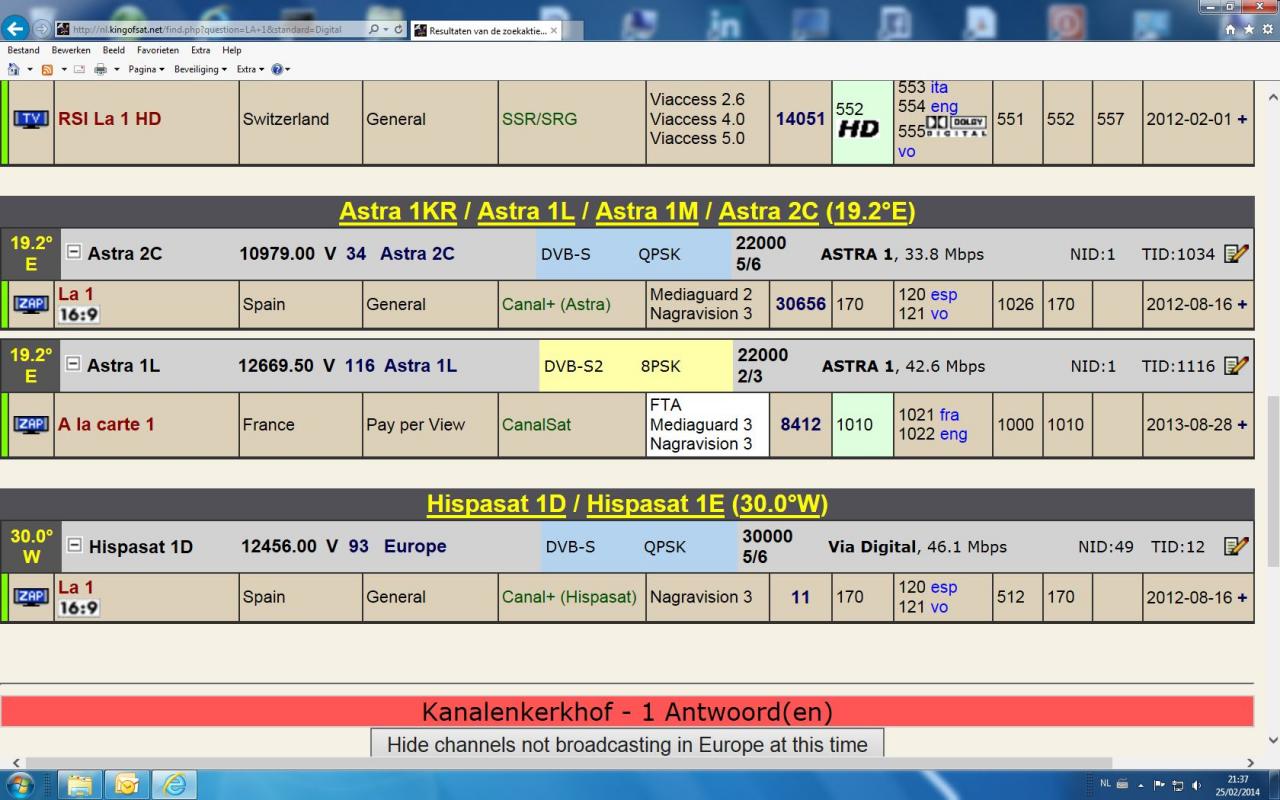
Task: Click the network tray icon
Action: tap(1178, 785)
